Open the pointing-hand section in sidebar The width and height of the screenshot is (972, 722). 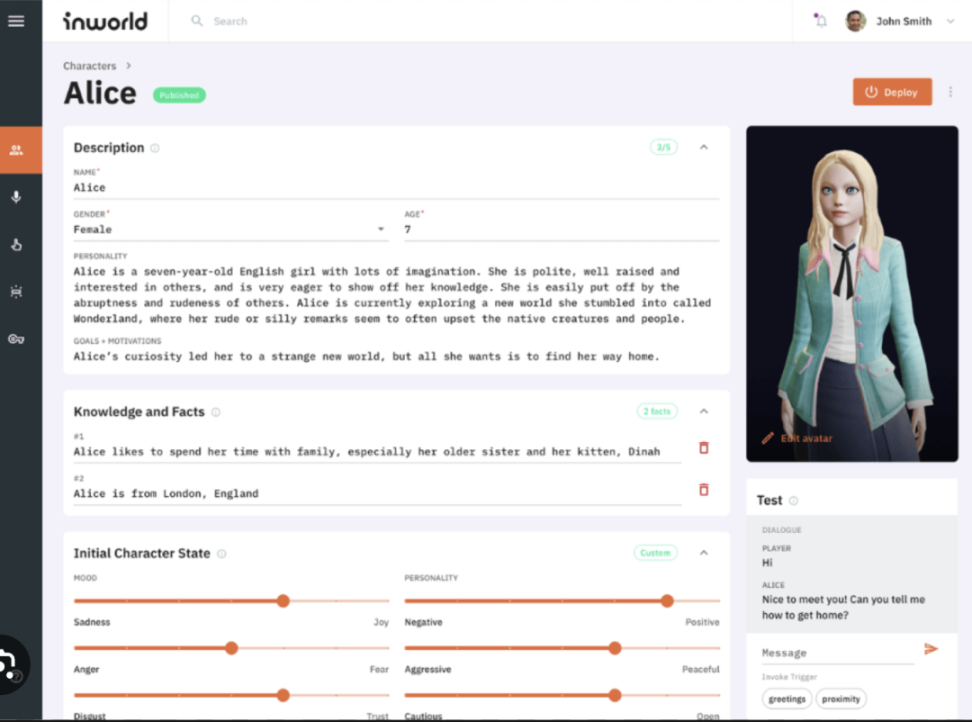[x=16, y=244]
